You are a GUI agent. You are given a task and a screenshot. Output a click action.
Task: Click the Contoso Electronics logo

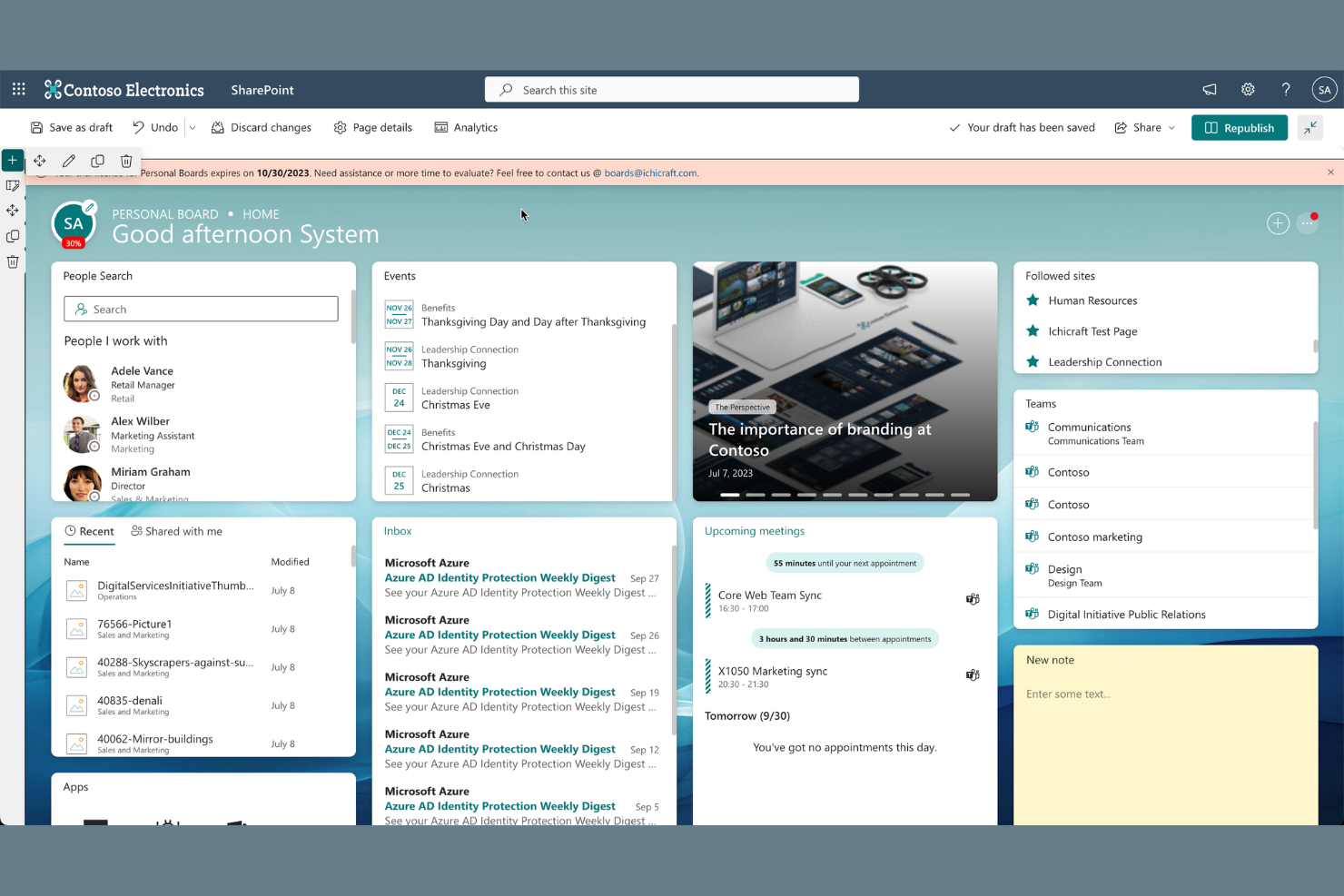pyautogui.click(x=124, y=90)
